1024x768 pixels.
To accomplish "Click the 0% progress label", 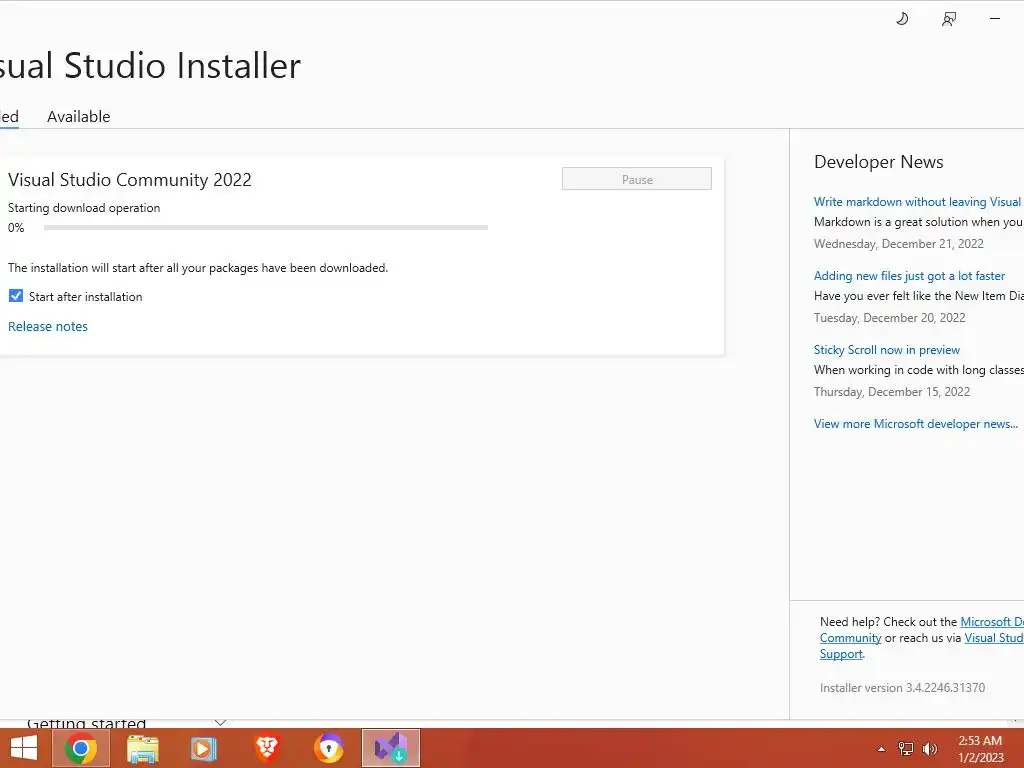I will (16, 228).
